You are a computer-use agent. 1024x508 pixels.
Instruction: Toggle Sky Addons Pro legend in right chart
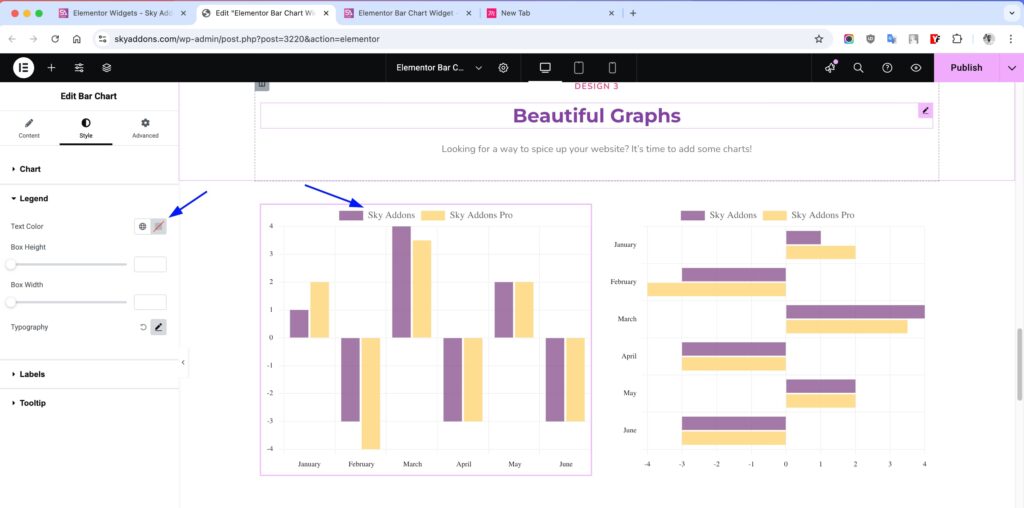pos(808,215)
